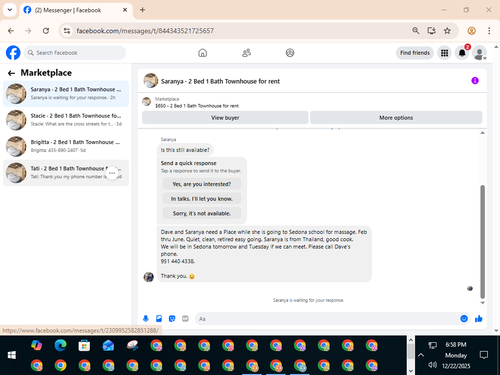Click the Search Facebook field
Image resolution: width=500 pixels, height=375 pixels.
pyautogui.click(x=75, y=53)
